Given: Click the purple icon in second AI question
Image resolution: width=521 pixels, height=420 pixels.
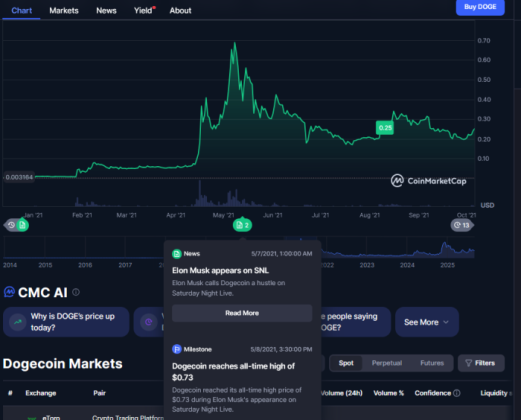Looking at the screenshot, I should coord(149,322).
